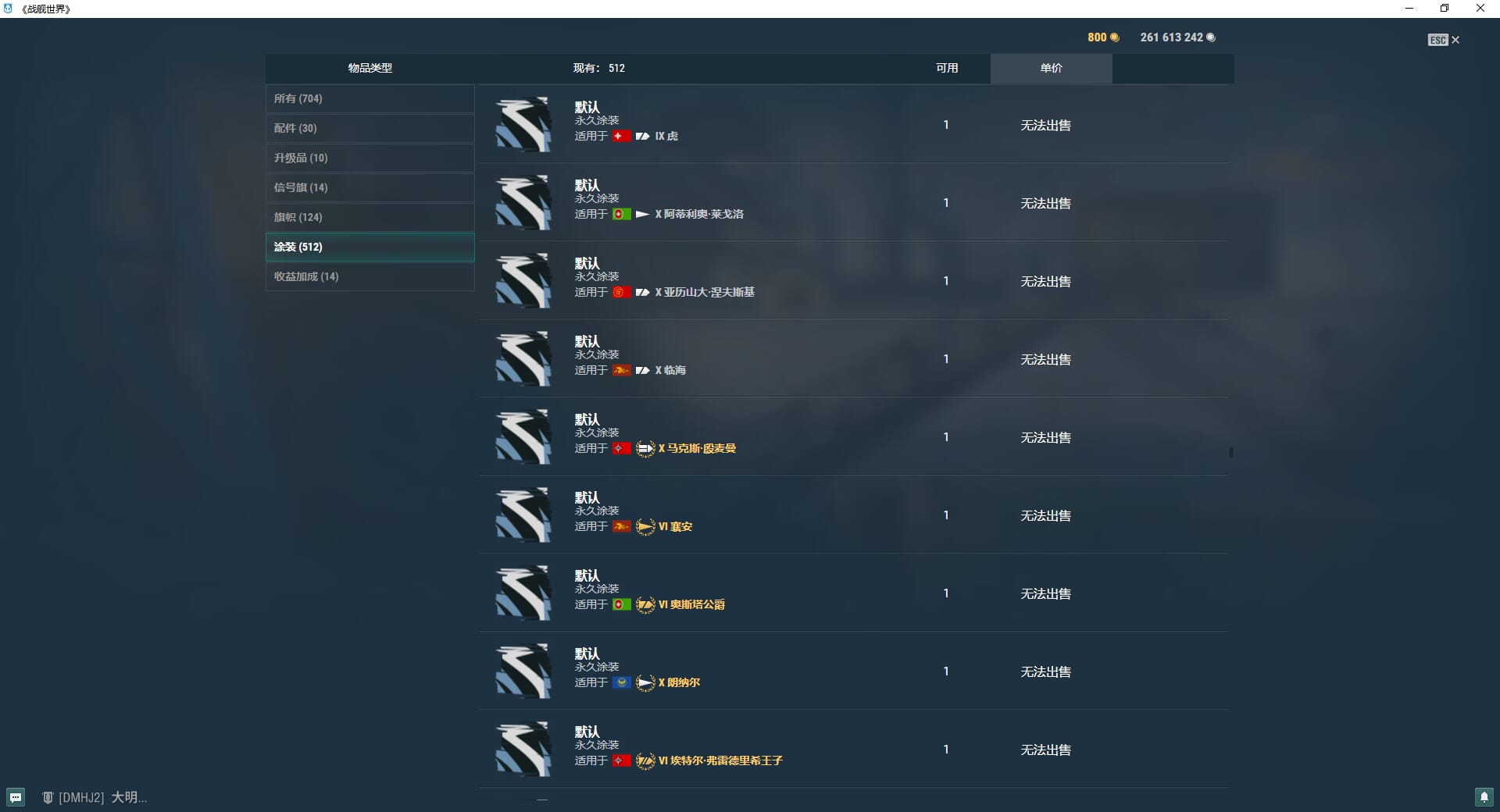Click ship-type icon of X 马克斯·殷麦曼

point(645,448)
